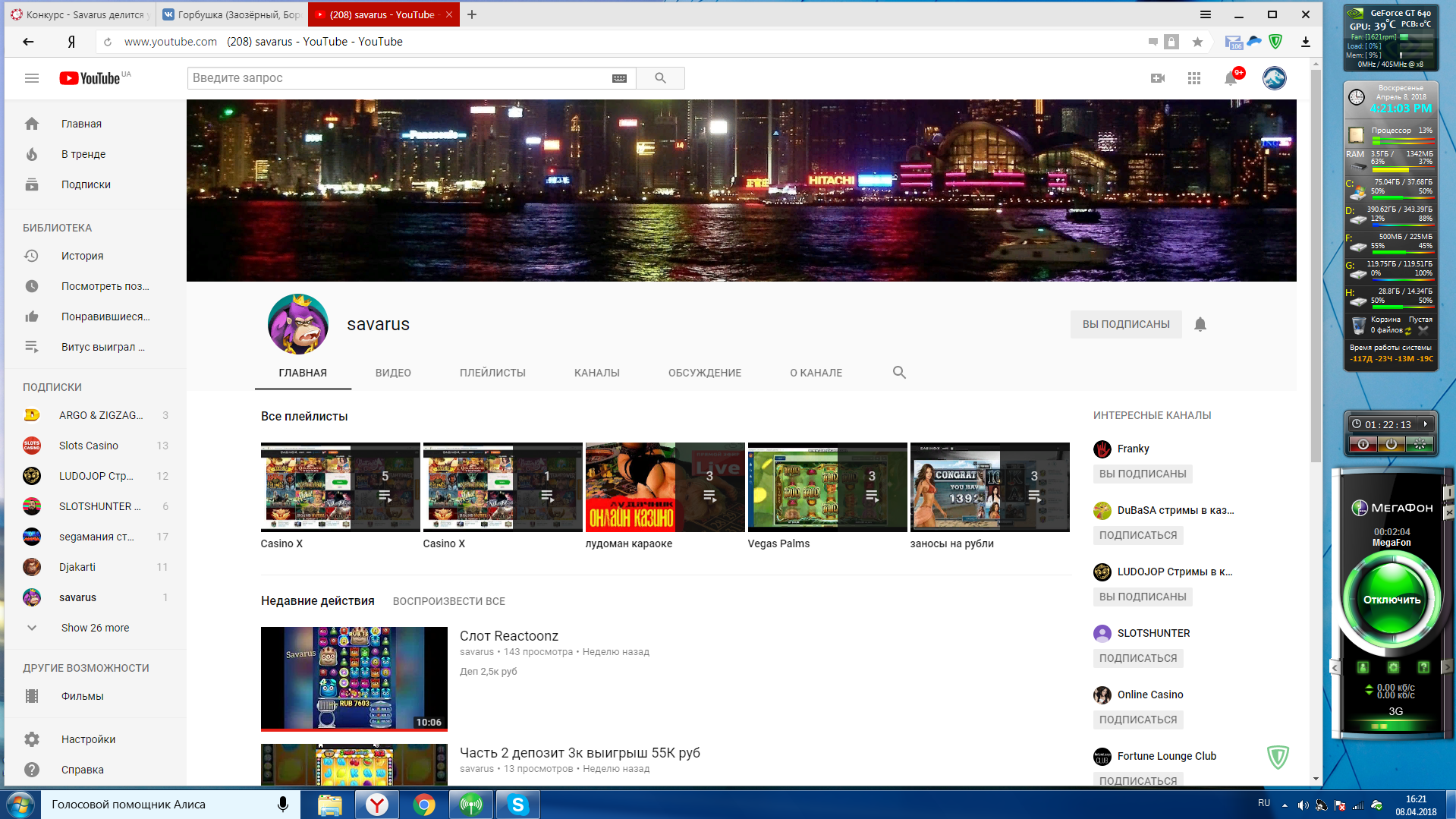
Task: Toggle the savarus channel notification bell
Action: click(1200, 325)
